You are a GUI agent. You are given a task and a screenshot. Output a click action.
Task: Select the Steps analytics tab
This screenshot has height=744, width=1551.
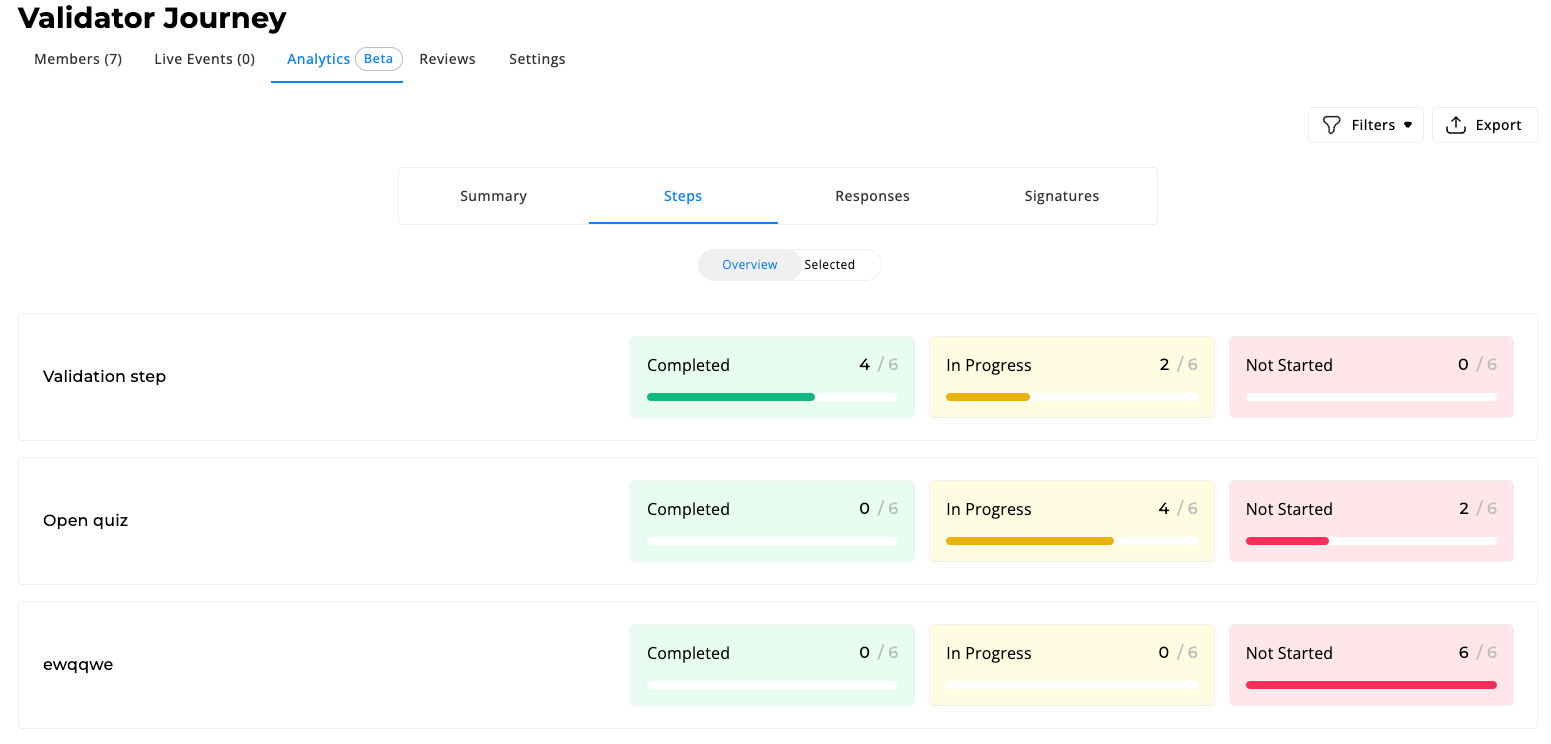point(683,196)
